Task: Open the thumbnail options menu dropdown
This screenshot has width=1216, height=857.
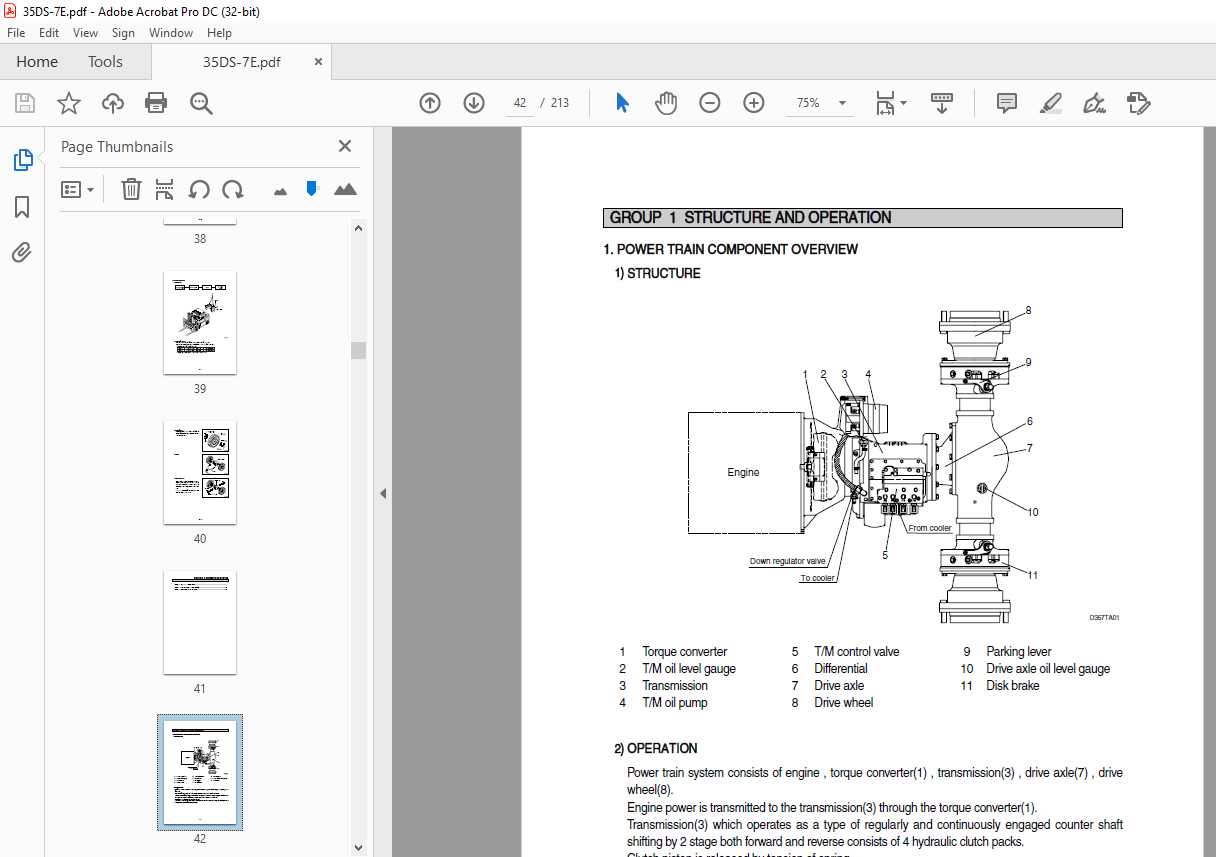Action: pos(77,189)
